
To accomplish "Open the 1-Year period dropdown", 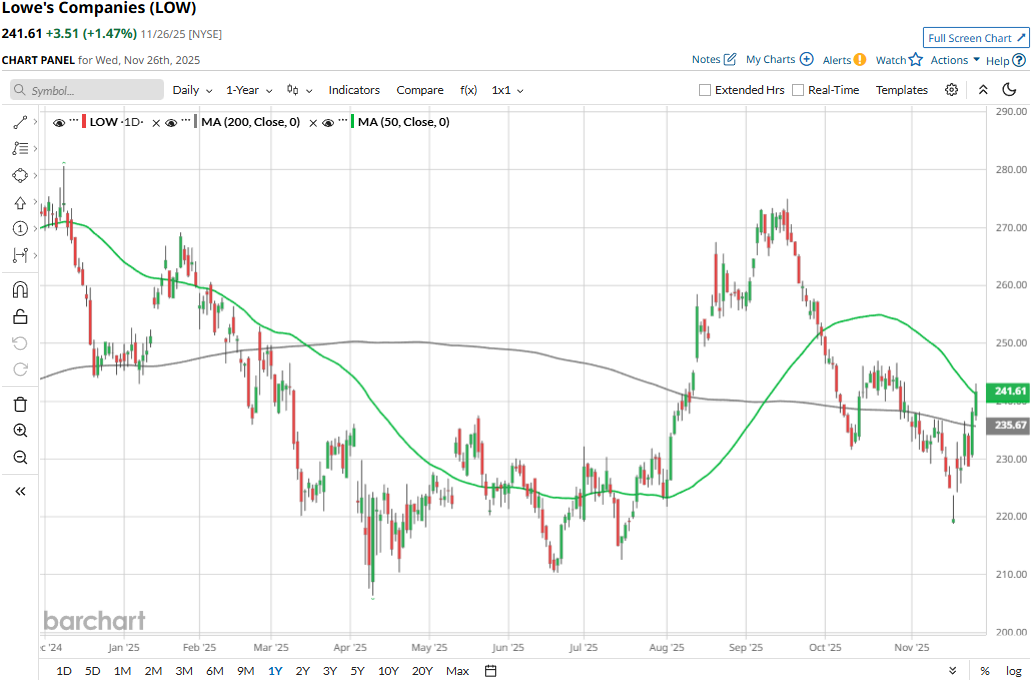I will tap(248, 90).
